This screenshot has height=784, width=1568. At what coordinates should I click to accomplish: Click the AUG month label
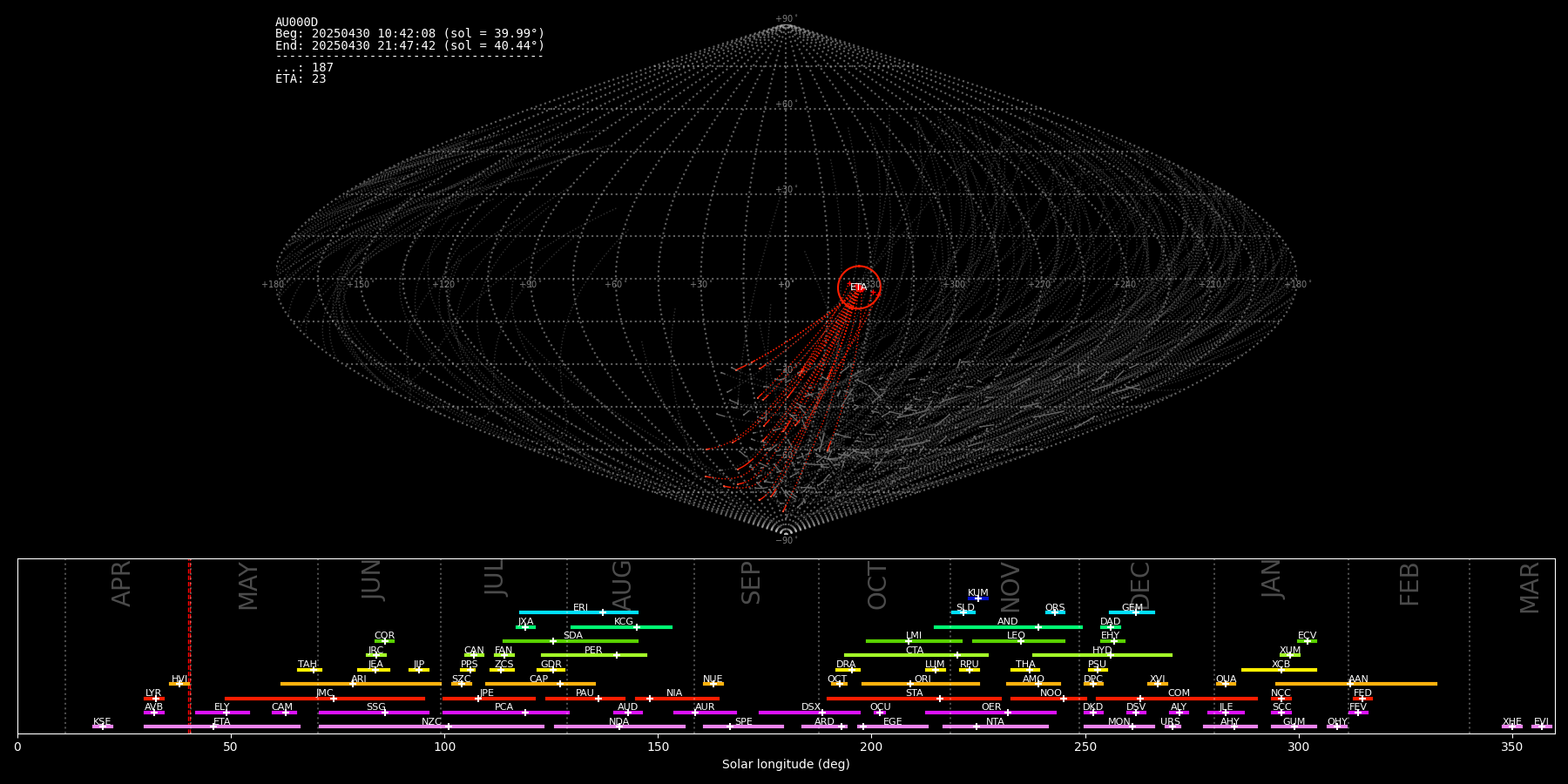click(622, 585)
